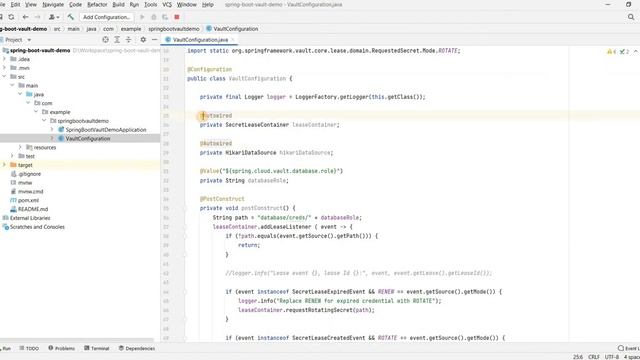Open the Refactor menu

[97, 4]
